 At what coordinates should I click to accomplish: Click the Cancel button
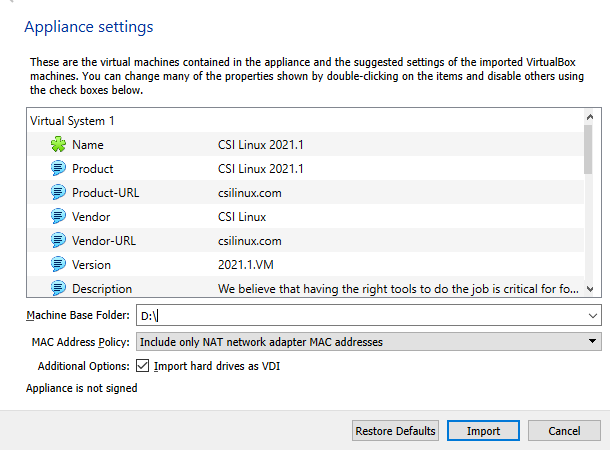tap(564, 431)
